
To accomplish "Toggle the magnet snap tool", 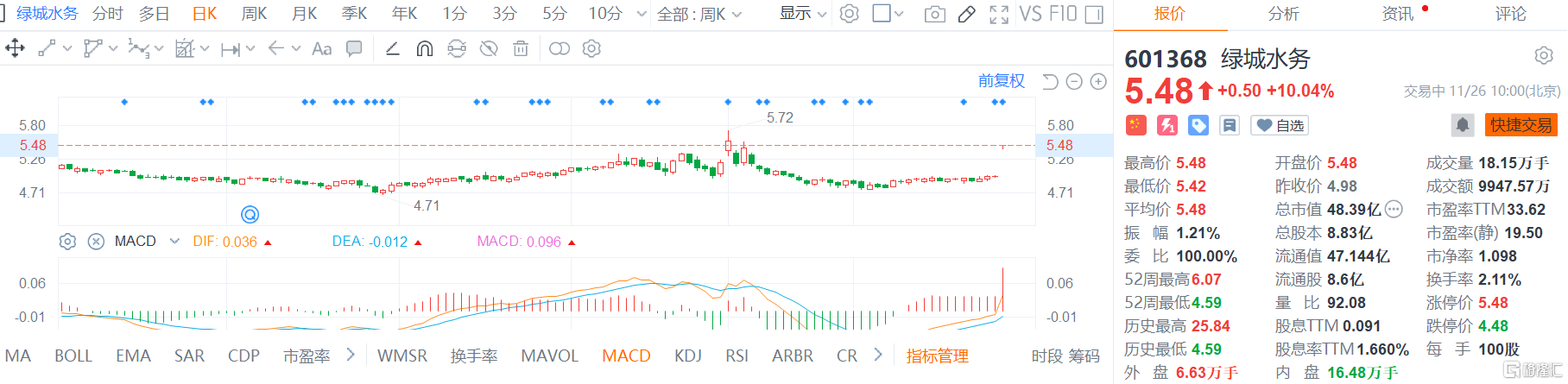I will (424, 48).
